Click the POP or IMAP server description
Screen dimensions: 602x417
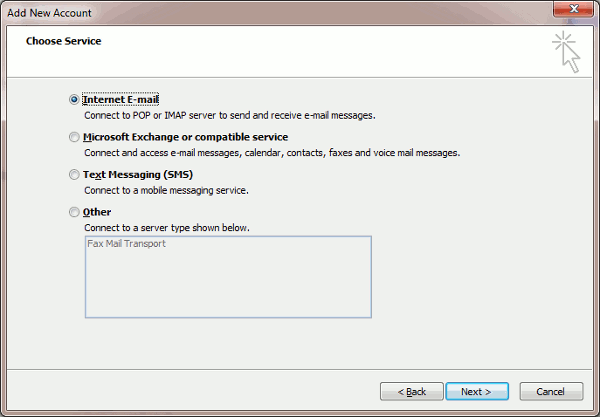click(x=229, y=115)
